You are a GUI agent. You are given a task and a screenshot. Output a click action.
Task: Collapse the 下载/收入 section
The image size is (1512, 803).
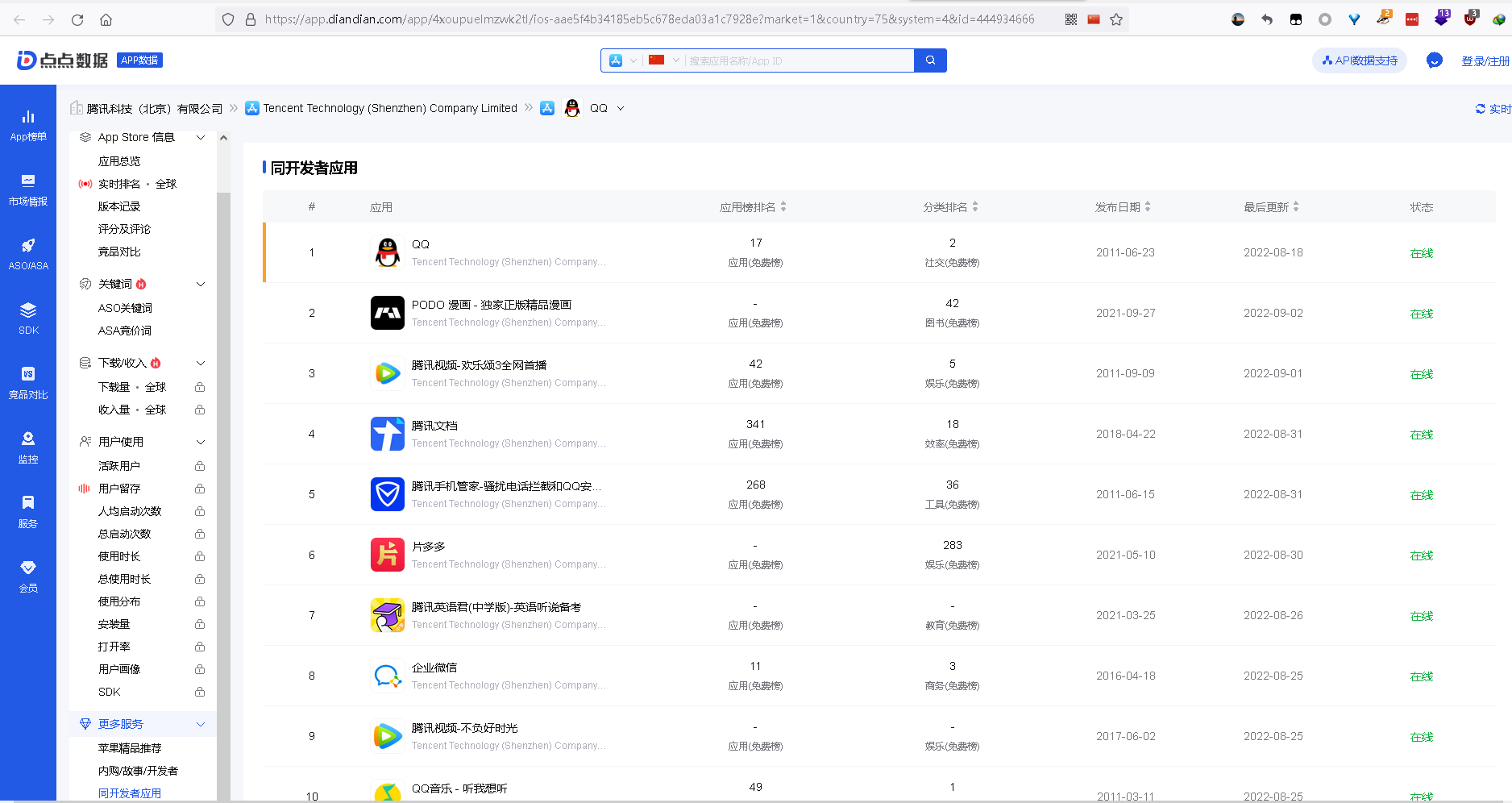tap(201, 363)
